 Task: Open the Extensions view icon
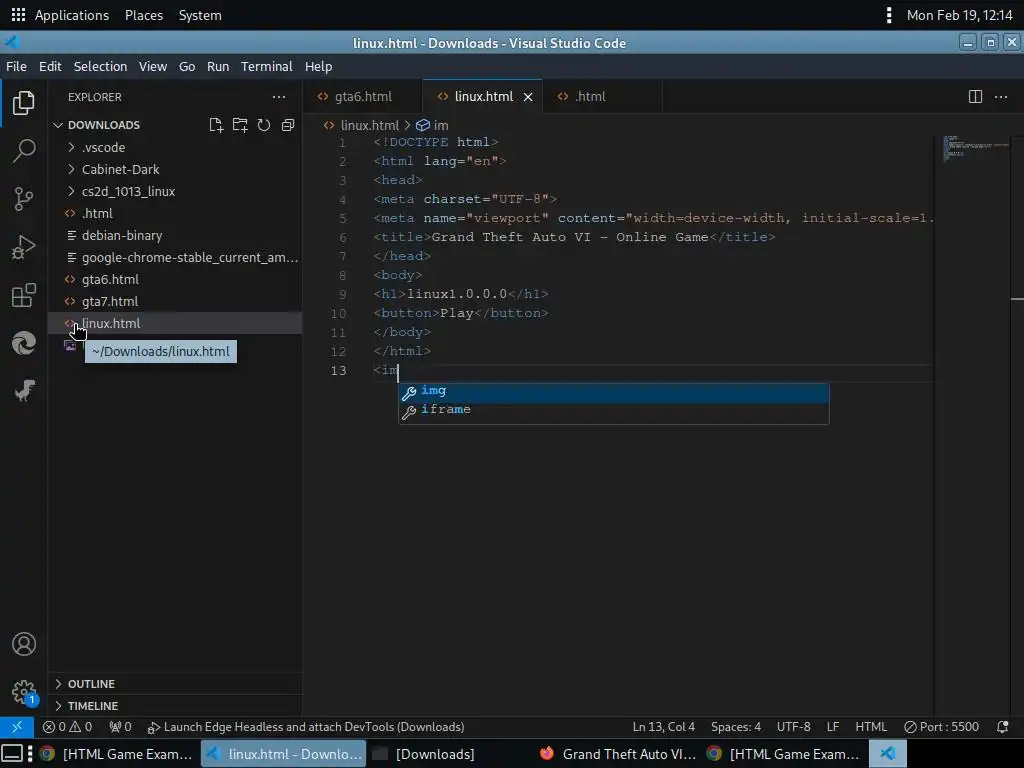(x=24, y=295)
